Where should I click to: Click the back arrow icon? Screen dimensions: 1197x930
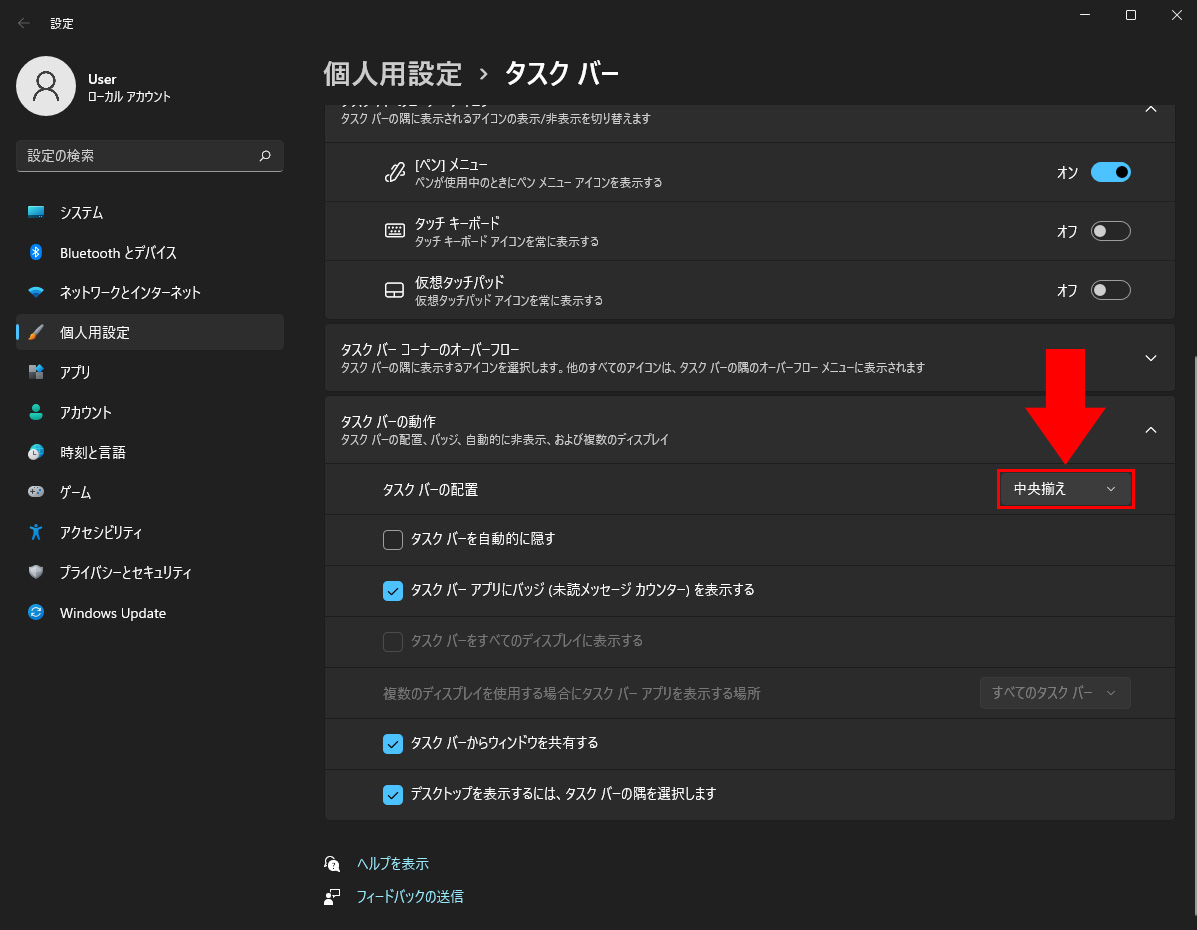click(24, 23)
